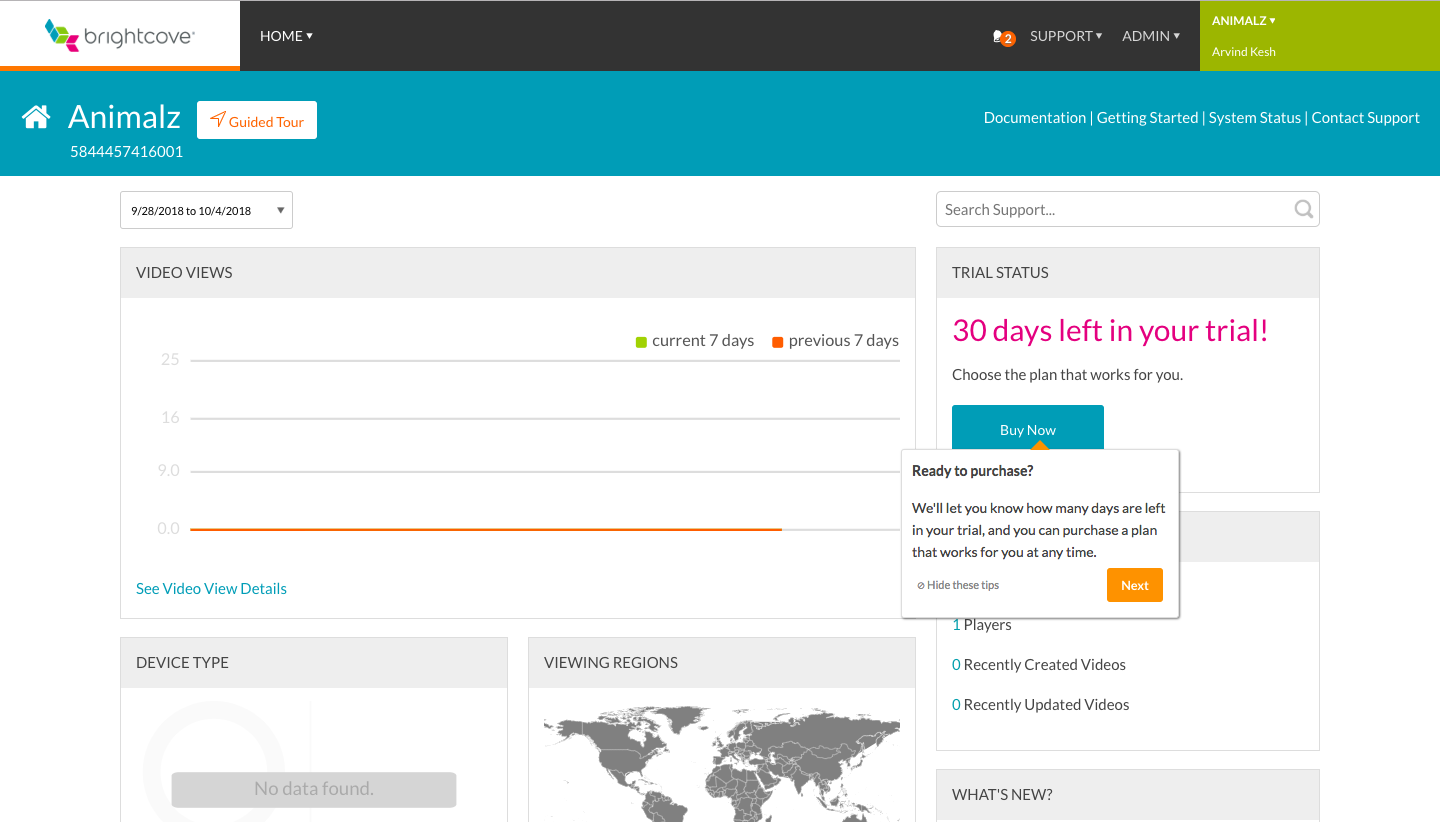Click the VIDEO VIEWS panel header
The width and height of the screenshot is (1440, 822).
518,272
